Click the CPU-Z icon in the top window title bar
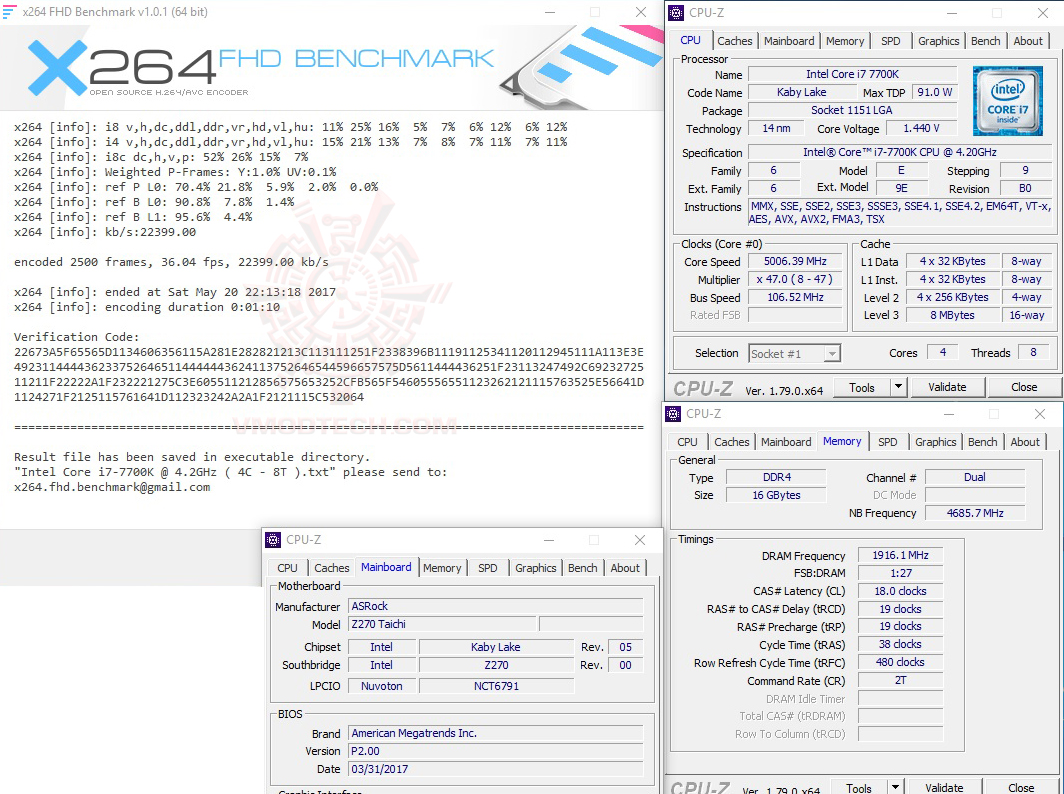This screenshot has width=1064, height=794. (674, 12)
